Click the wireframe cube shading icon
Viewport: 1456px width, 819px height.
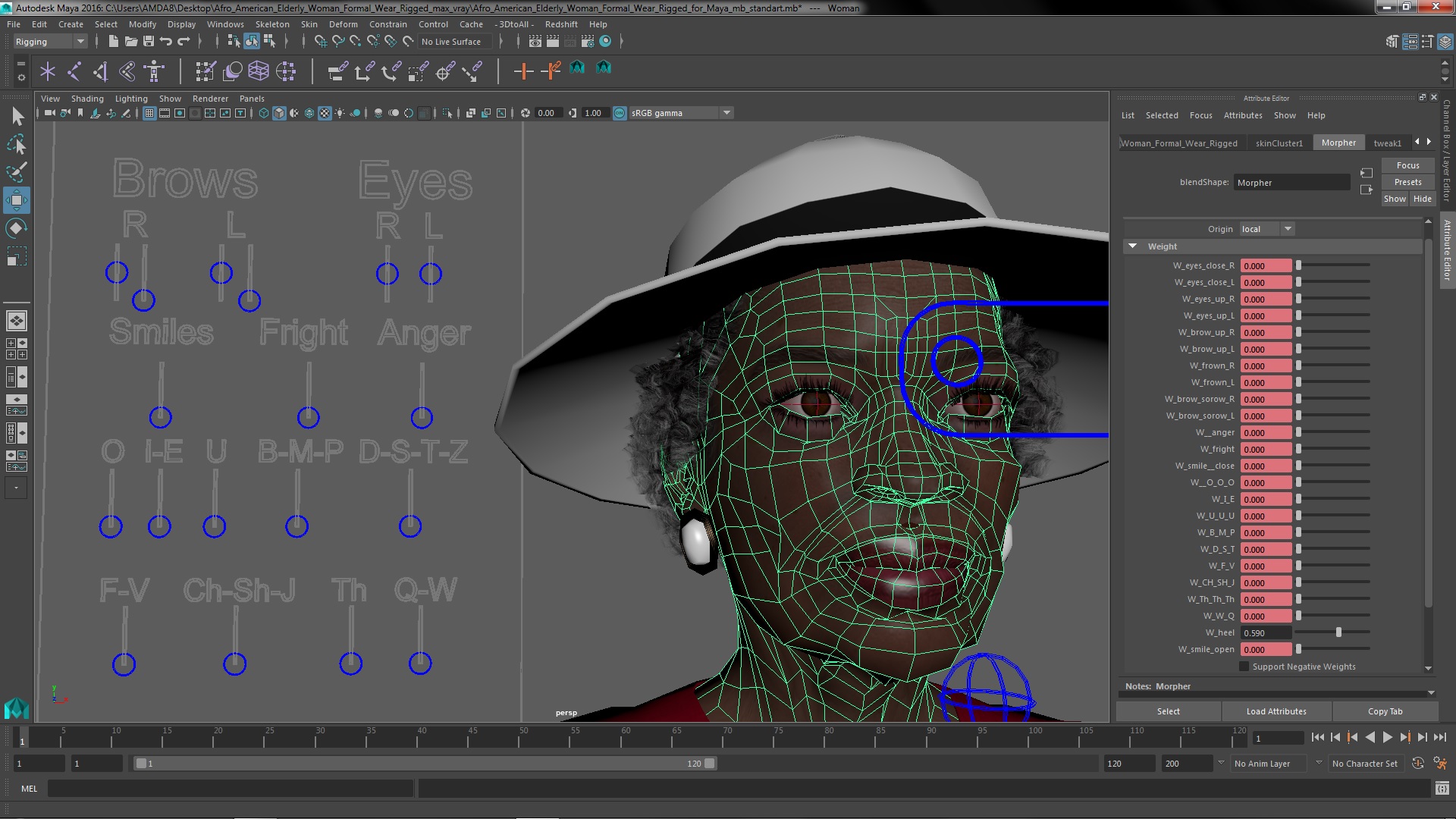[x=264, y=113]
